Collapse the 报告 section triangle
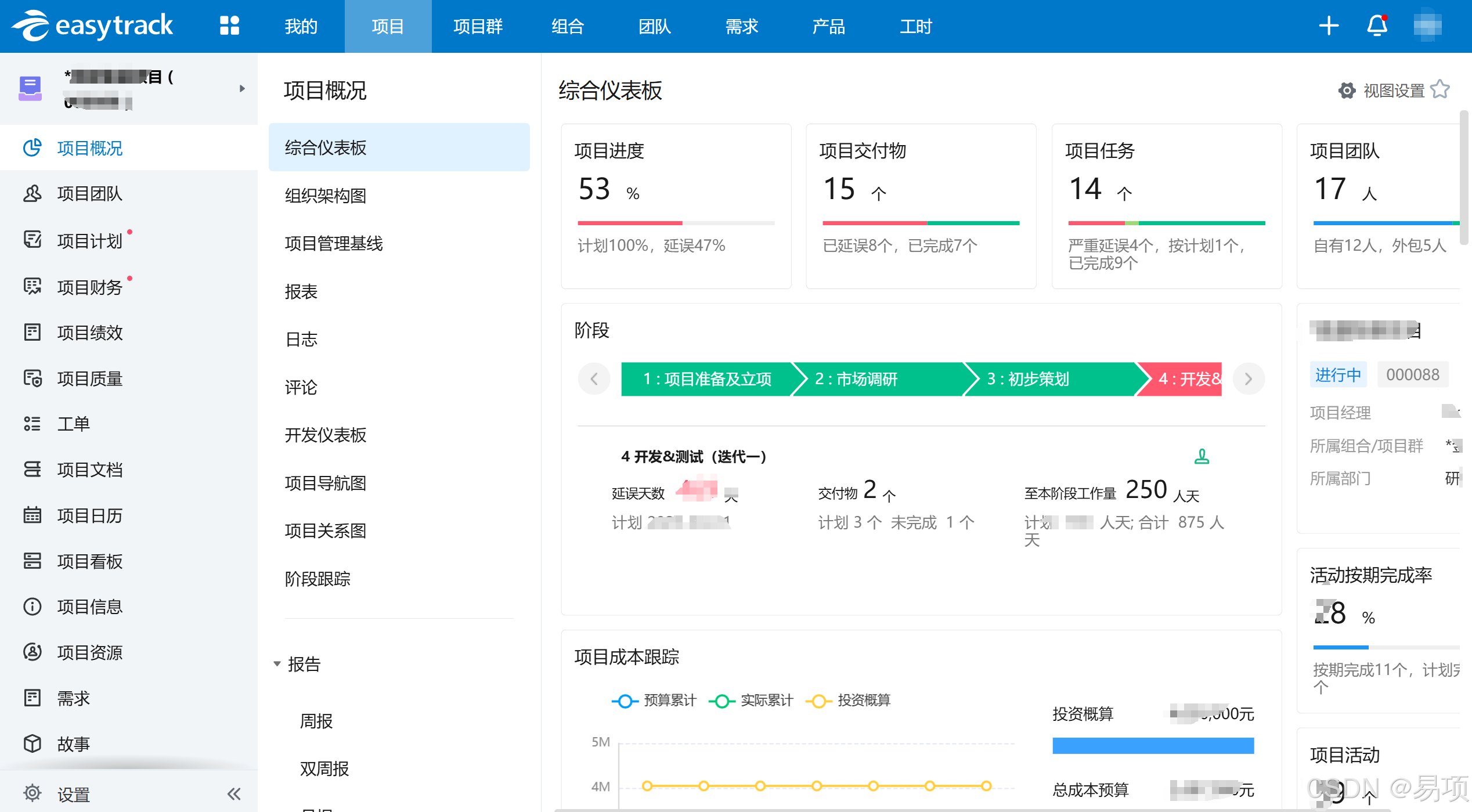Screen dimensions: 1472x812 pos(277,663)
